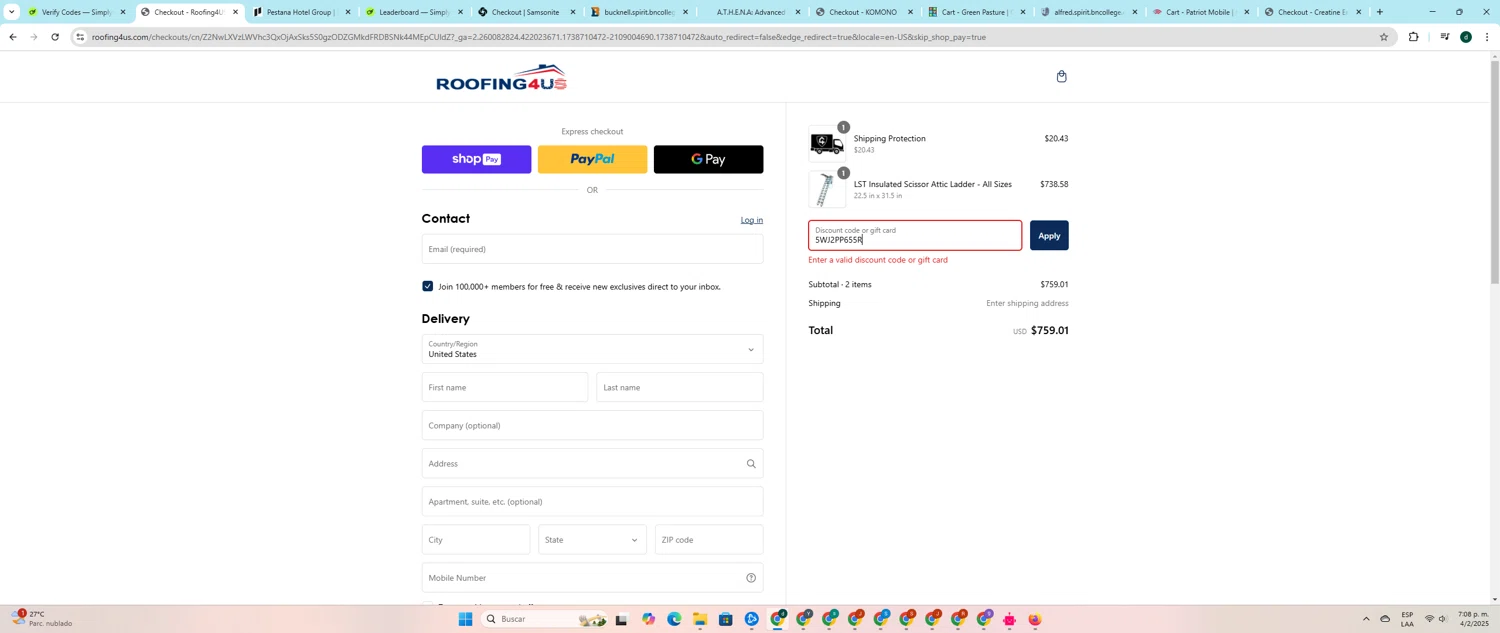
Task: Open the browser profile avatar
Action: click(x=1465, y=37)
